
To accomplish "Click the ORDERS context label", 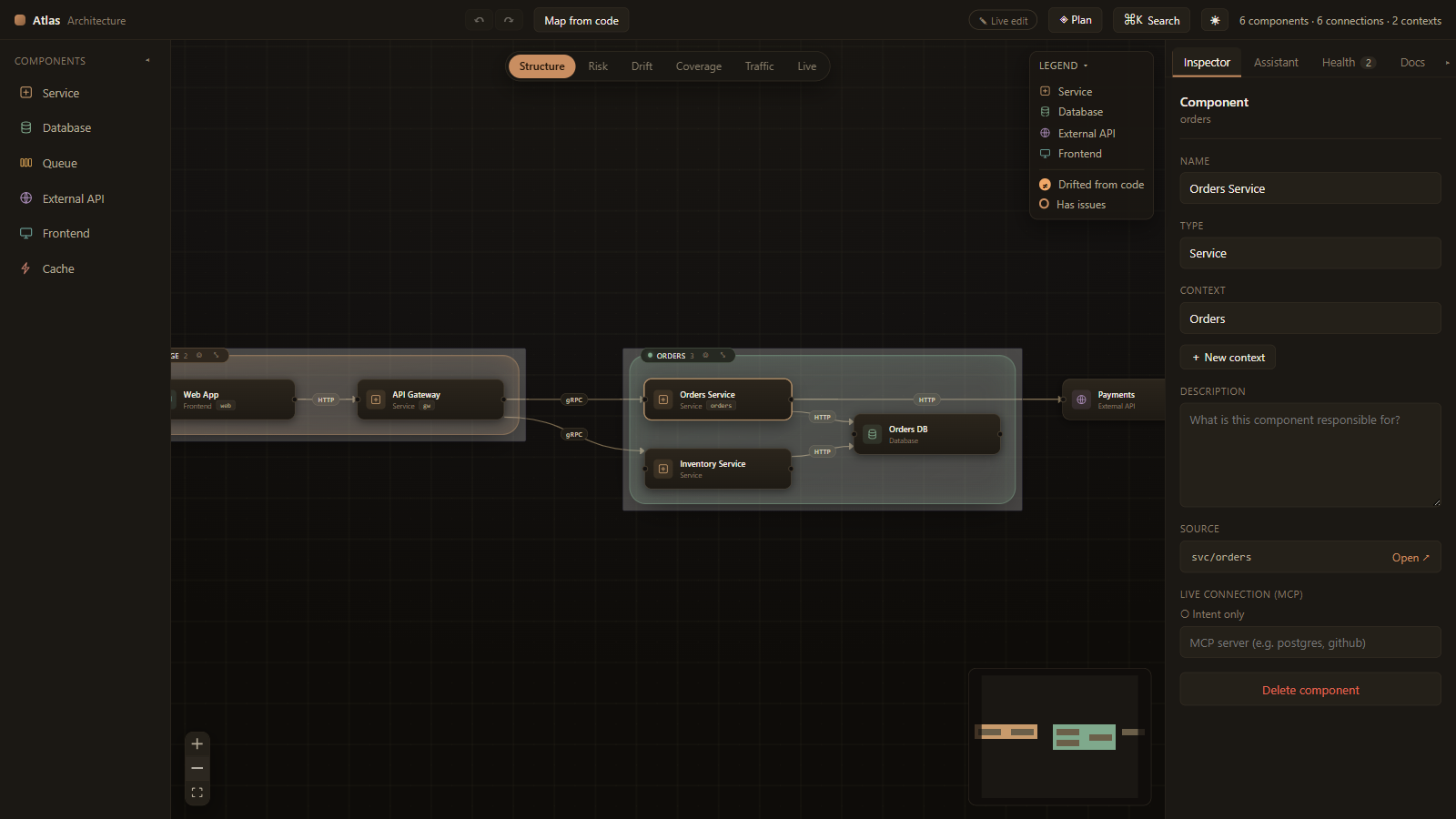I will (672, 356).
